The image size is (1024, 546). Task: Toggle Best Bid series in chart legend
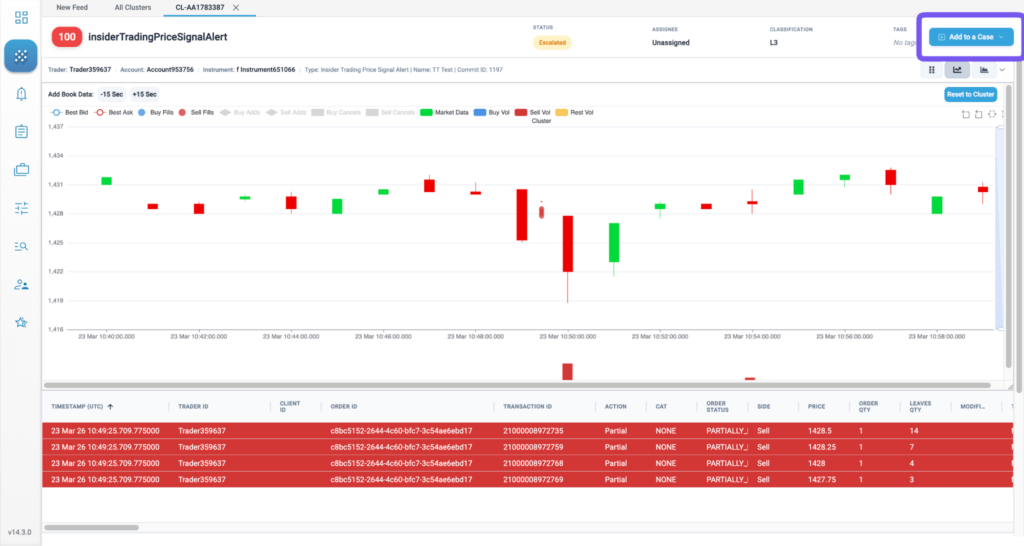click(x=69, y=112)
